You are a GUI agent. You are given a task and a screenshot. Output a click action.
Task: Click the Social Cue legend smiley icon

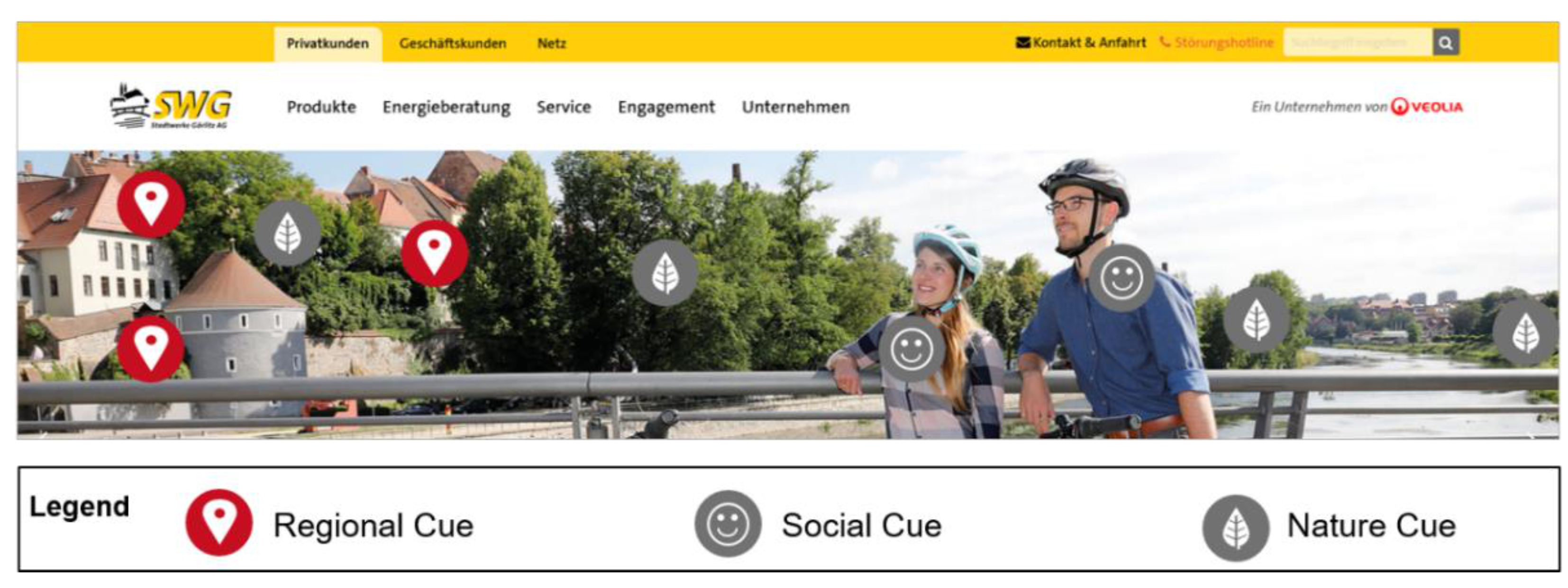click(728, 524)
